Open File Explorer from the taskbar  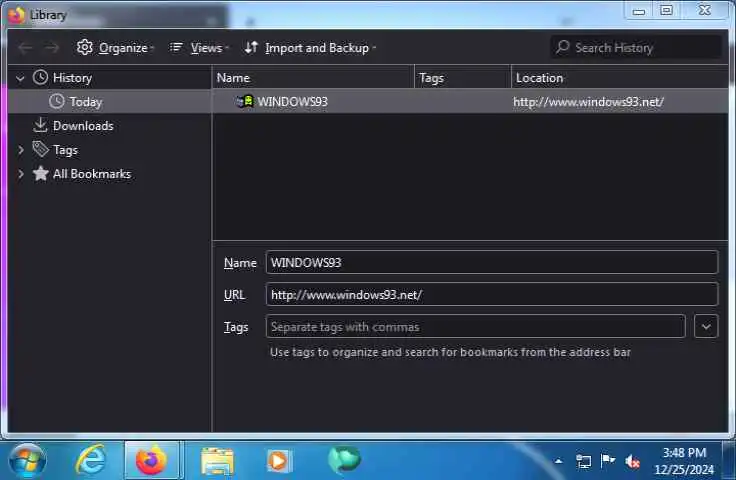217,461
